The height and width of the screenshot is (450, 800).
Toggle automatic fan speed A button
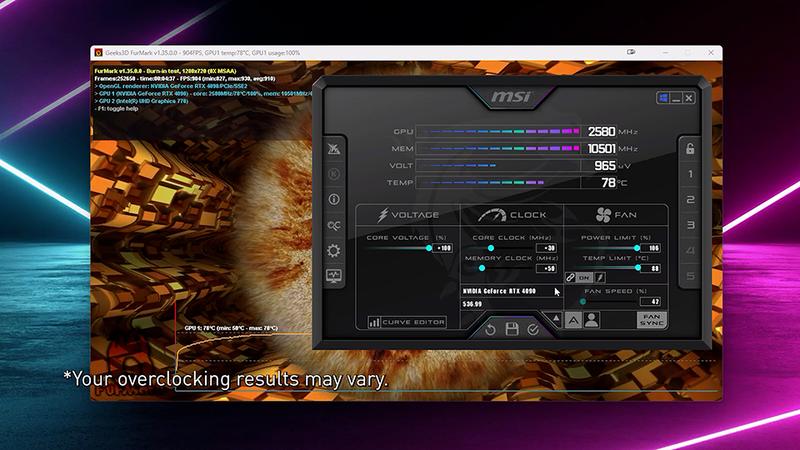pyautogui.click(x=573, y=320)
